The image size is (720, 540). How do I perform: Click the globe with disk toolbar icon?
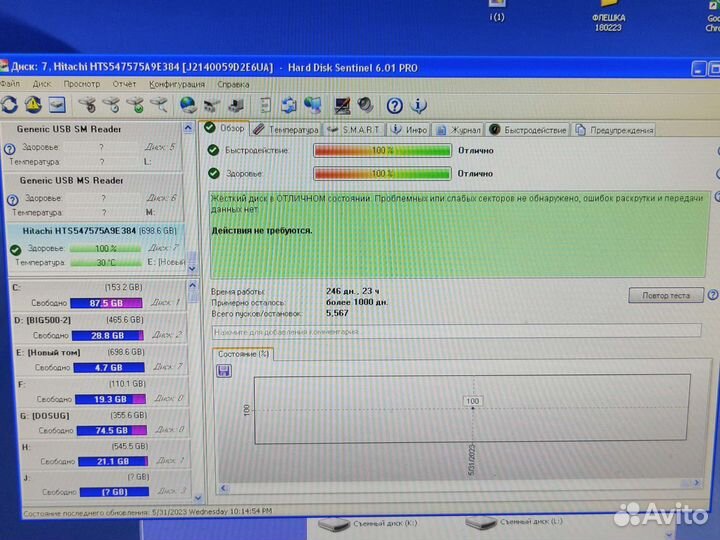coord(188,106)
